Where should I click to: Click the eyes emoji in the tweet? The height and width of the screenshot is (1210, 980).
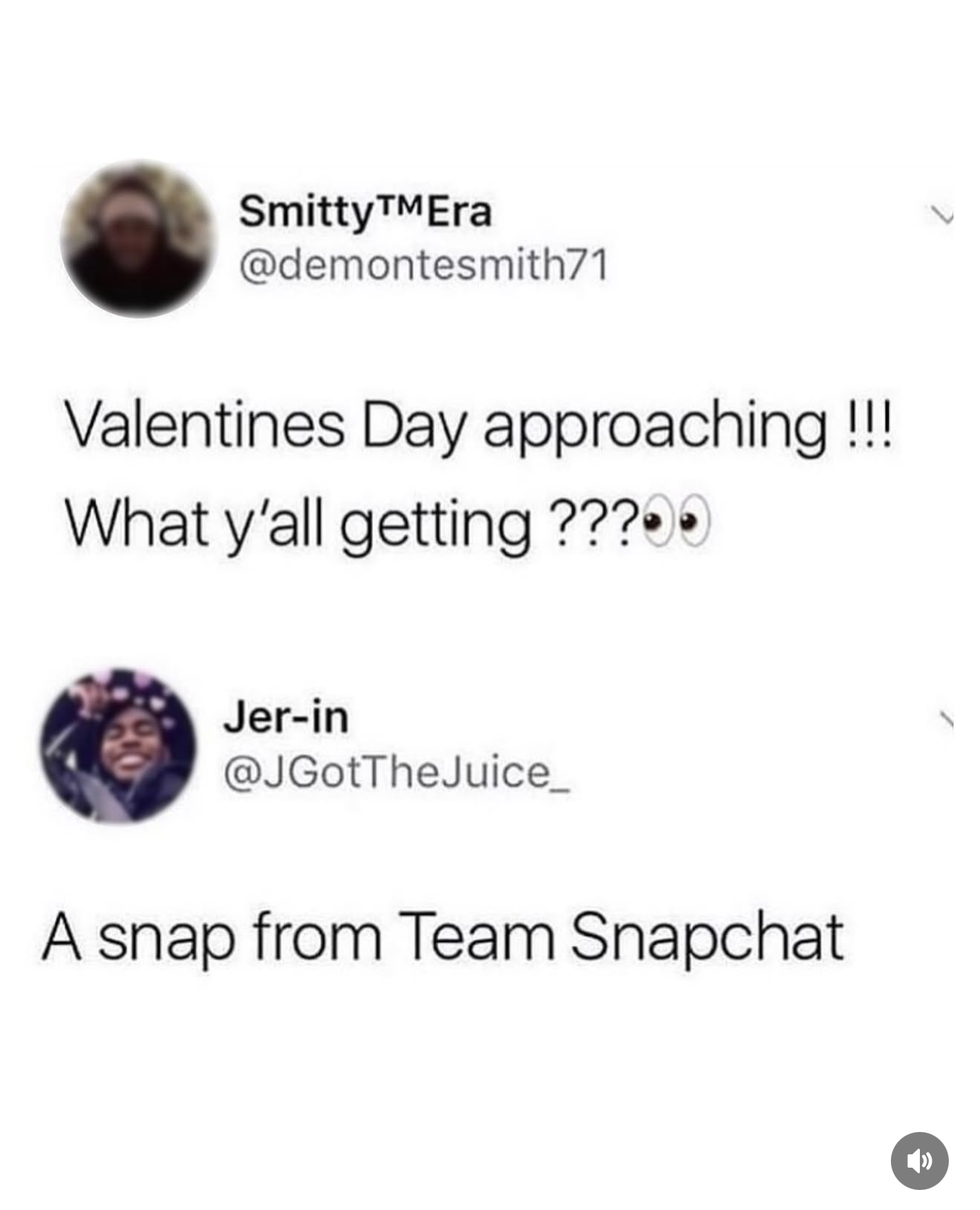pos(676,524)
